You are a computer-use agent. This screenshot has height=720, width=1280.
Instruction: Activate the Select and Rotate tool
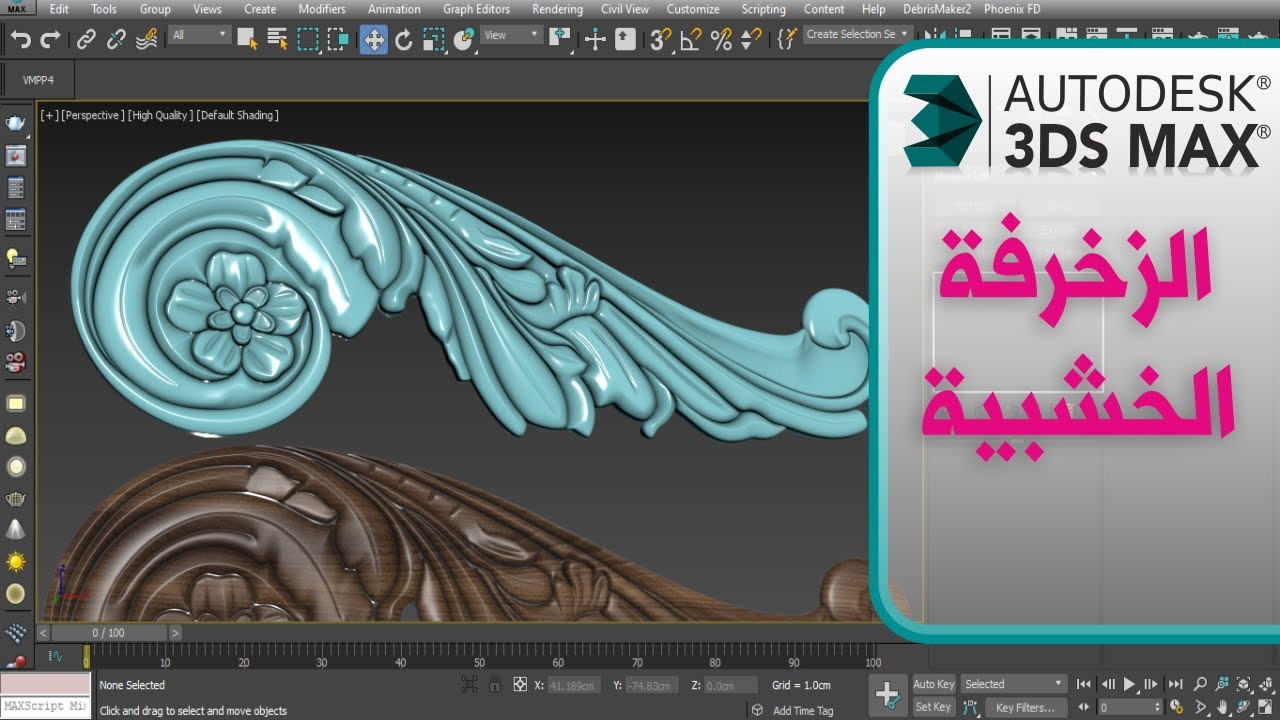[x=404, y=40]
